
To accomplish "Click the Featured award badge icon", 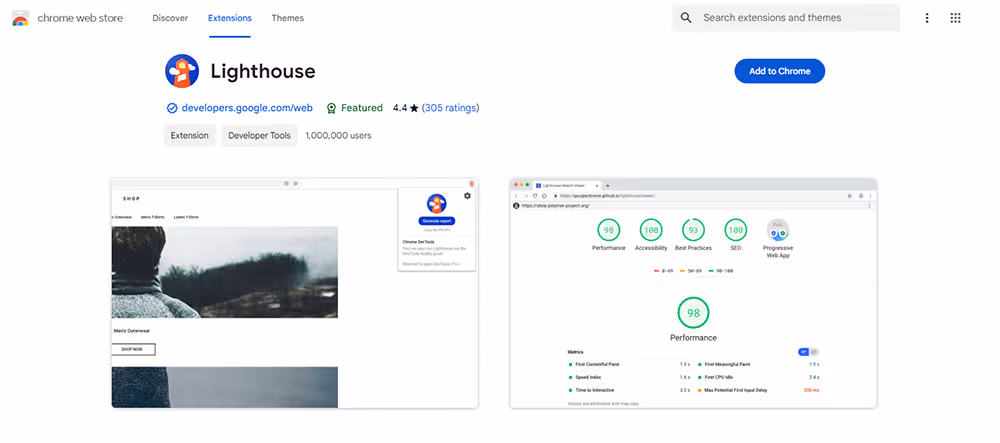I will [x=331, y=108].
